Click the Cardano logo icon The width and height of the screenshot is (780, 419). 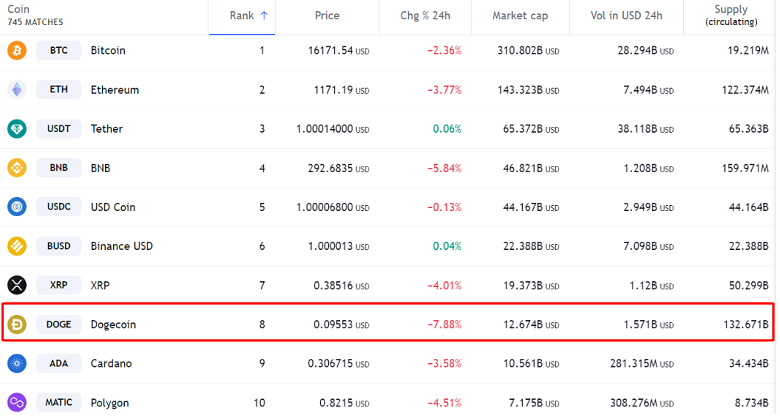pyautogui.click(x=16, y=363)
